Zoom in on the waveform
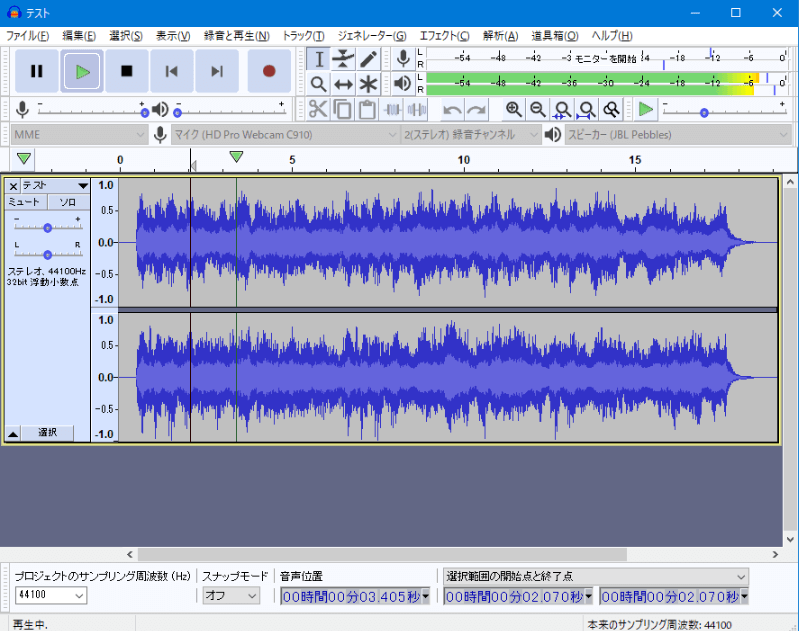Screen dimensions: 799x631 point(513,110)
